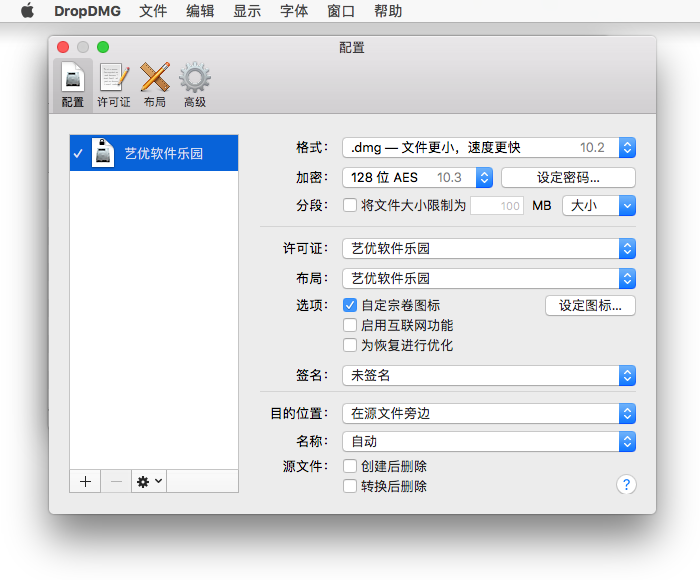
Task: Uncheck 自定宗卷图标 option
Action: pos(350,305)
